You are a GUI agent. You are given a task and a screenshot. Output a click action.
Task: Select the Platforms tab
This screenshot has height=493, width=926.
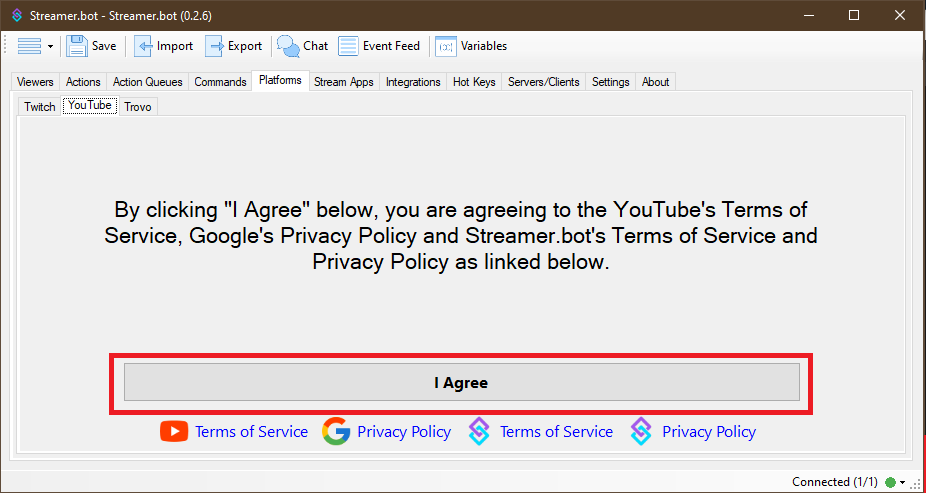(x=280, y=80)
